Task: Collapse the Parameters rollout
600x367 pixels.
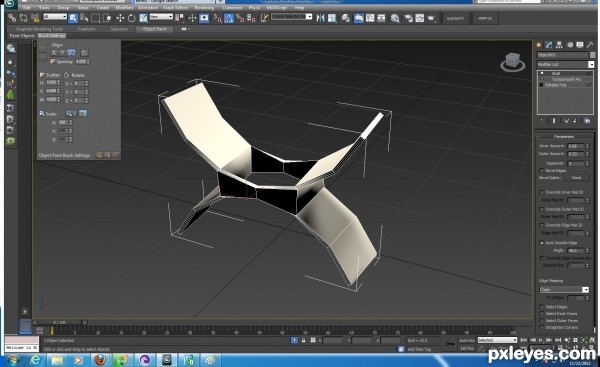Action: (x=564, y=137)
